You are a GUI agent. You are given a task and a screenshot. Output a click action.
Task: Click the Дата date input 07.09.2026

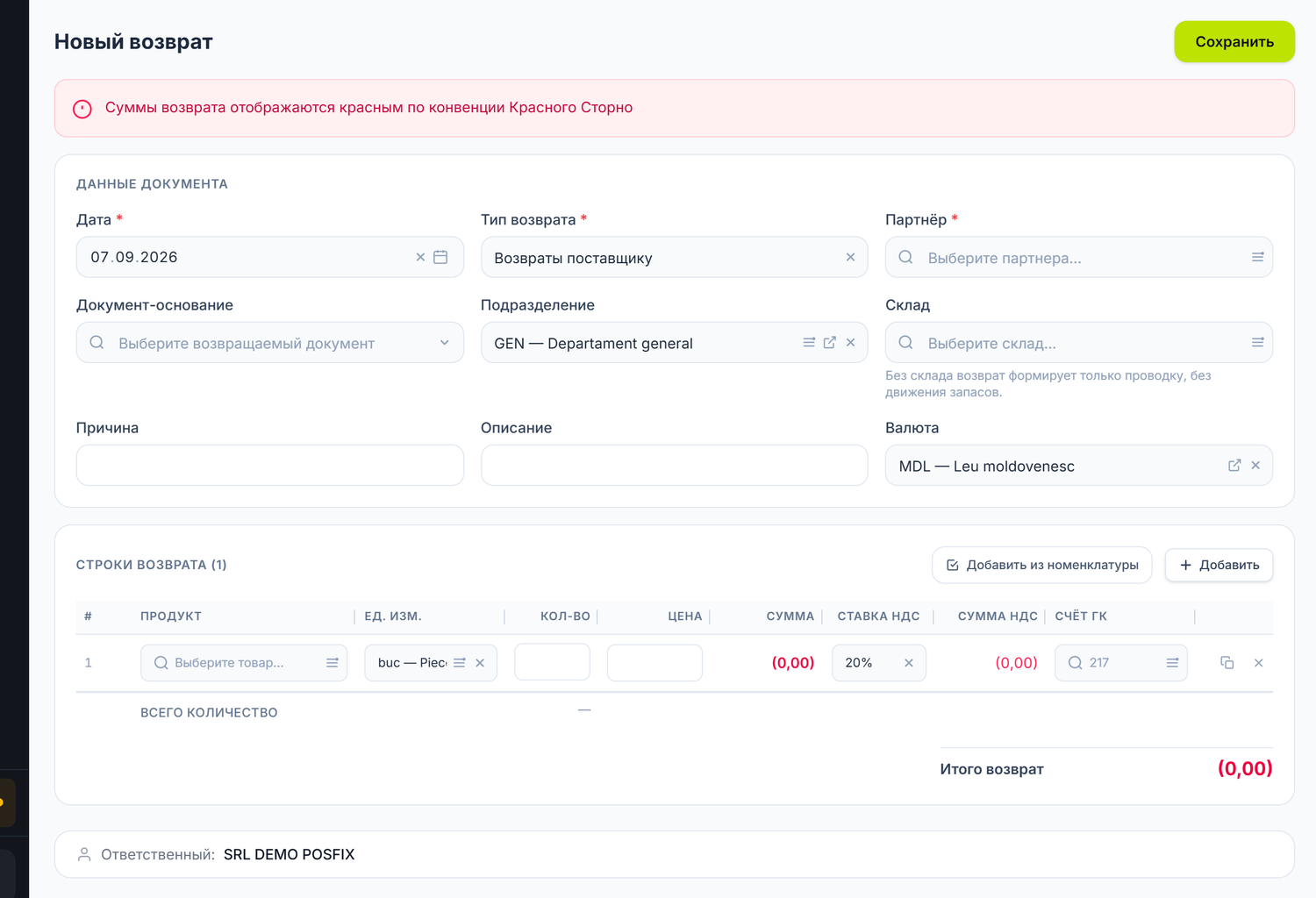270,257
